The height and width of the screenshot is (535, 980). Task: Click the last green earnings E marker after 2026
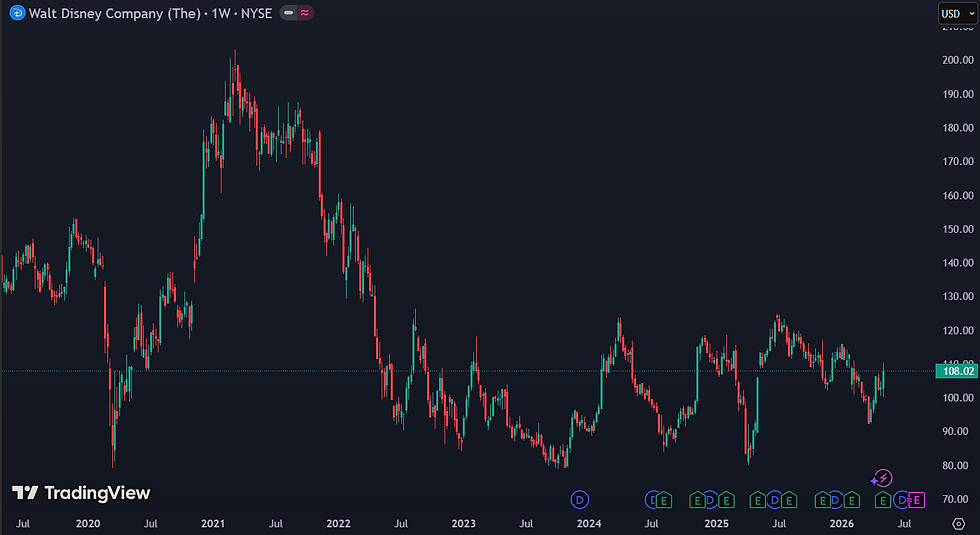882,500
